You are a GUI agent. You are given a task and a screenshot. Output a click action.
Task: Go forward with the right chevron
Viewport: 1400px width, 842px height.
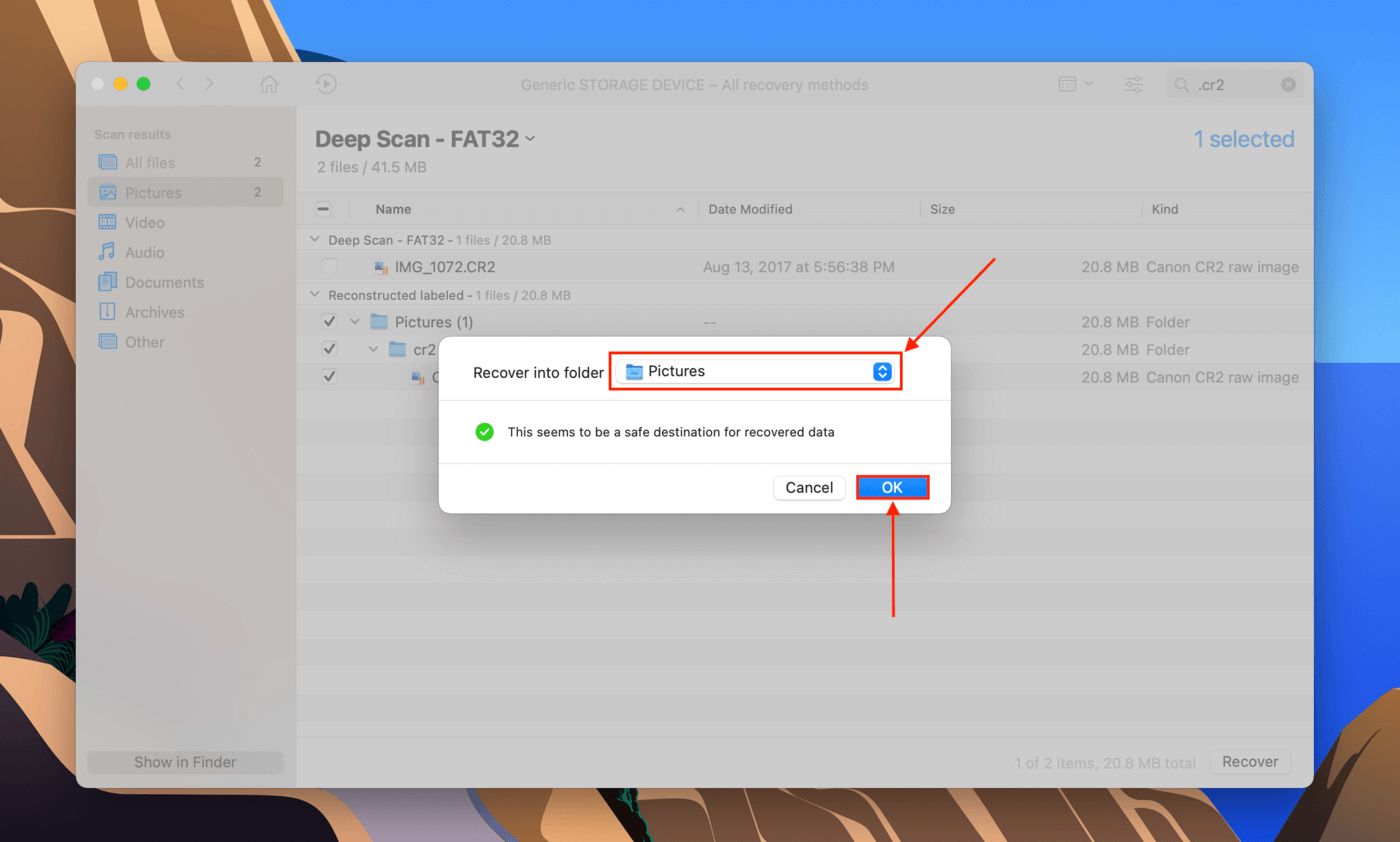(209, 84)
